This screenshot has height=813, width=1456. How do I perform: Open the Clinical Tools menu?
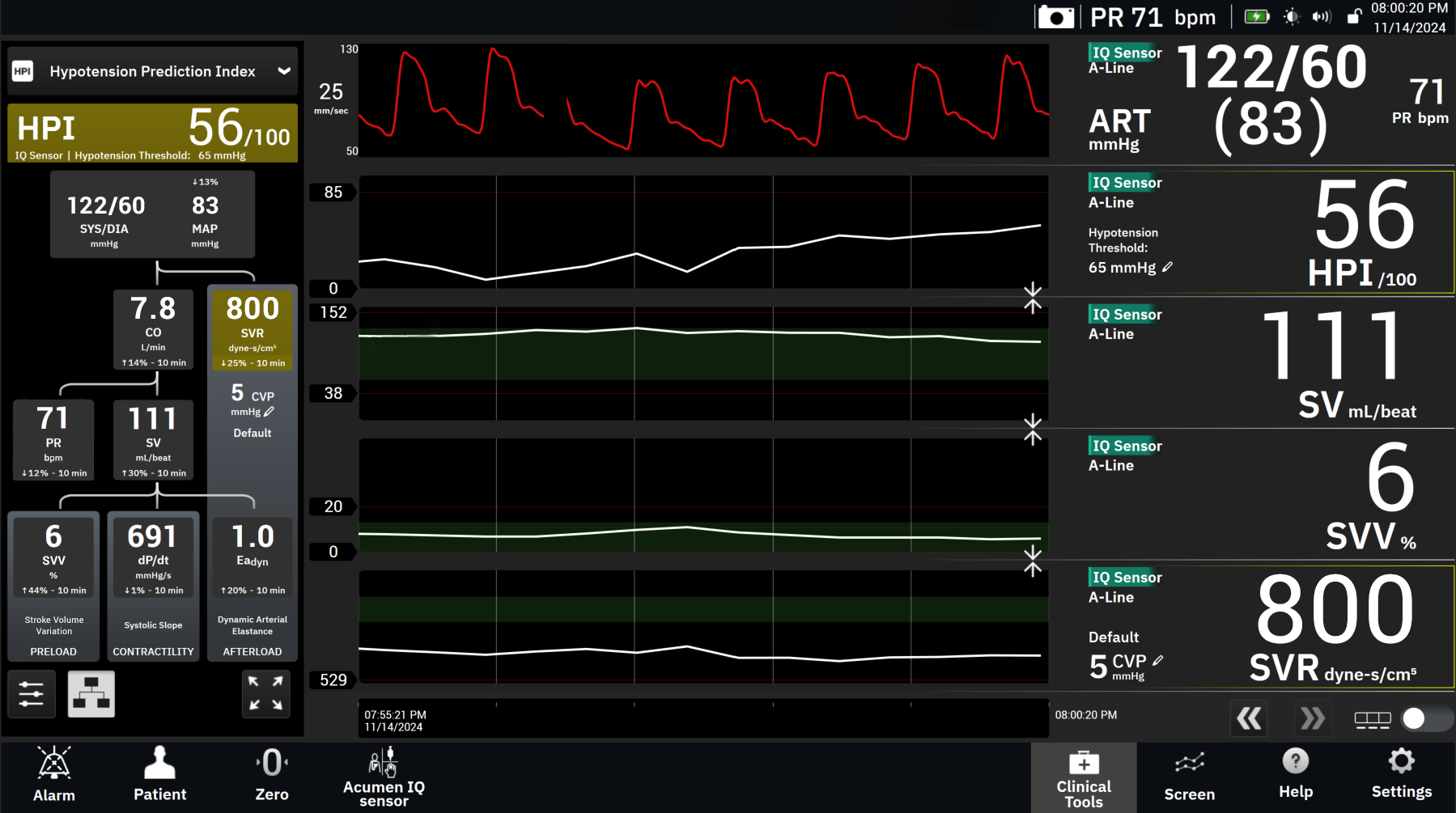[x=1083, y=778]
